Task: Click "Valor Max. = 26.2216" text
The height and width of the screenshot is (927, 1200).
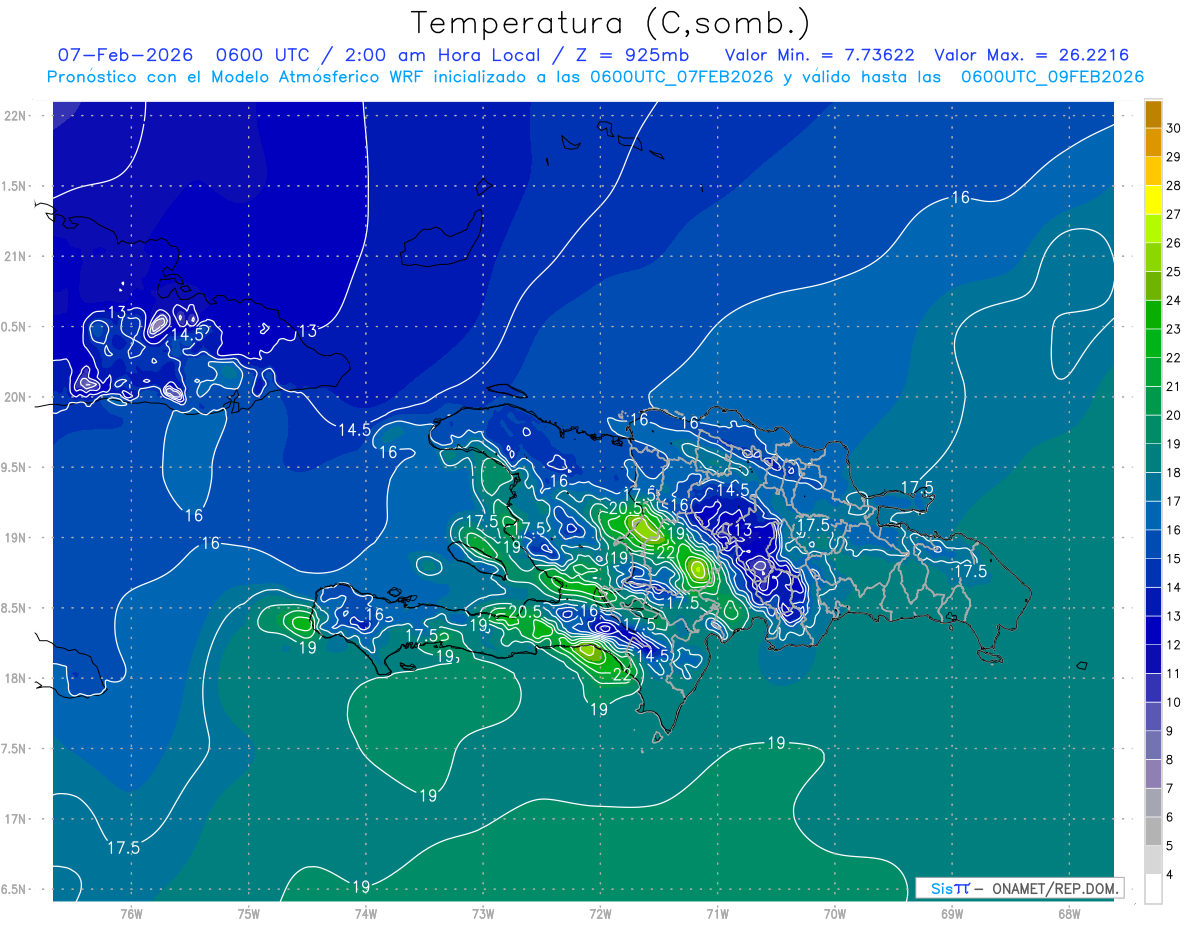Action: coord(1032,55)
